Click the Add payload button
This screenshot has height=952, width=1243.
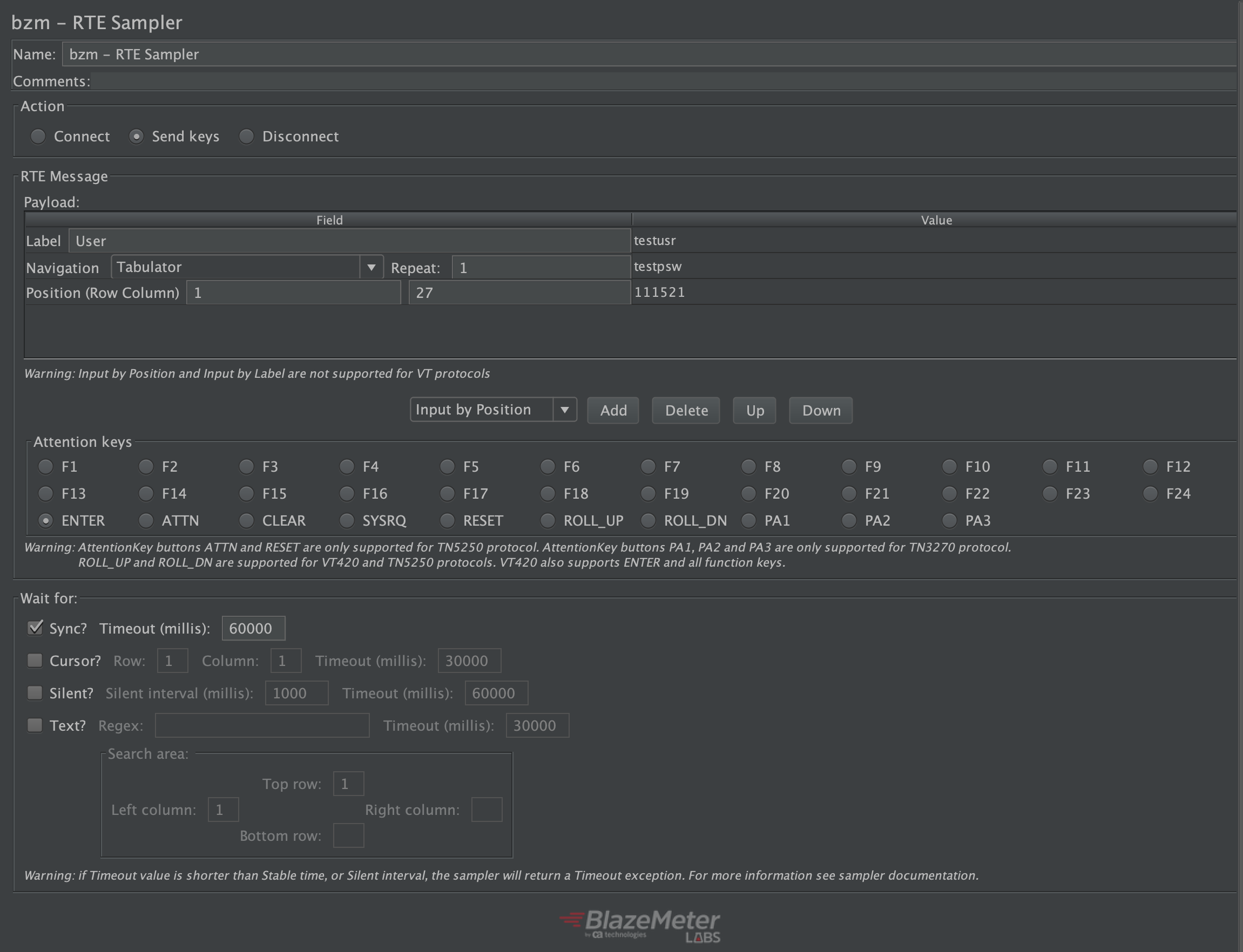pyautogui.click(x=613, y=410)
